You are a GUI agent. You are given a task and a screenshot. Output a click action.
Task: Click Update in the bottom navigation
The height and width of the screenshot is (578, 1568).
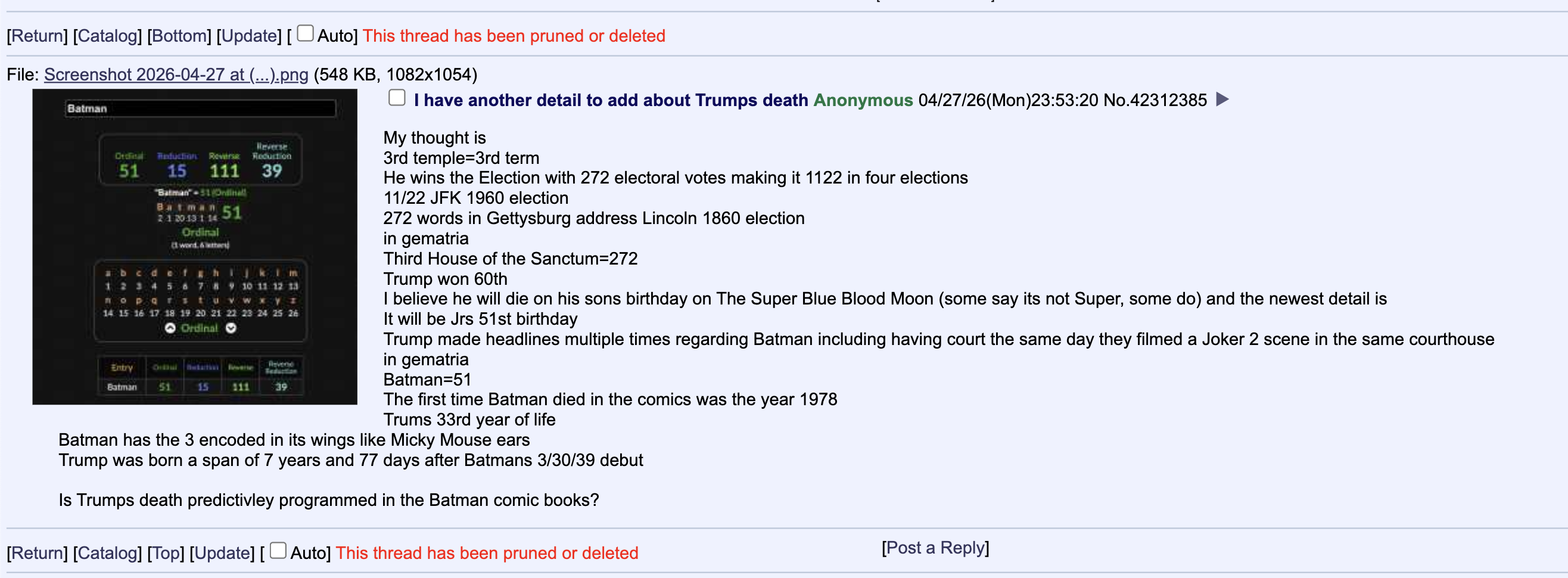[222, 553]
